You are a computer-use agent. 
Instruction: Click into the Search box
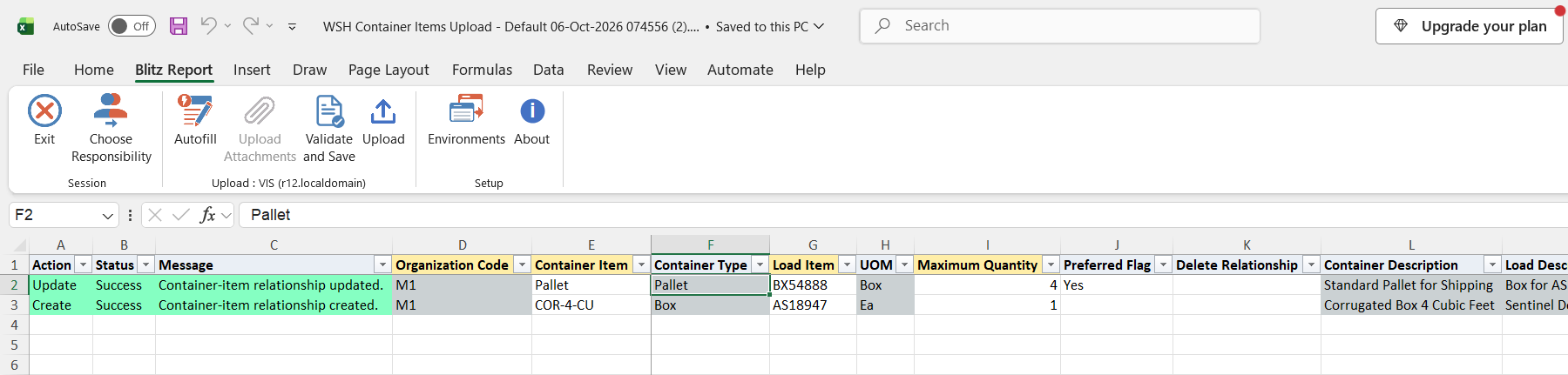[1059, 26]
